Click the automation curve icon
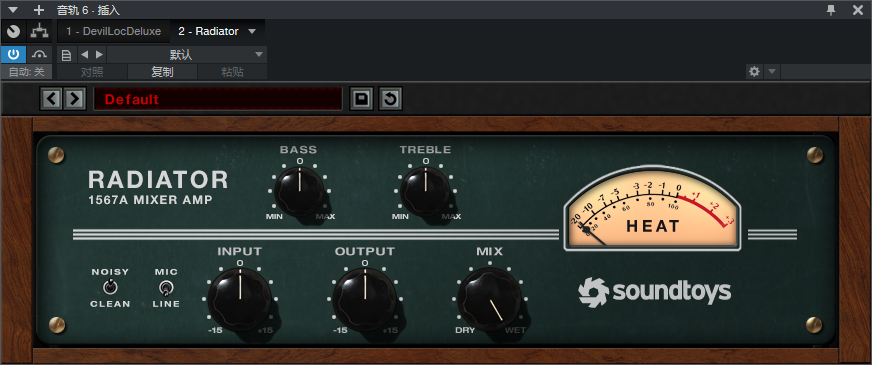The width and height of the screenshot is (872, 365). [x=39, y=55]
